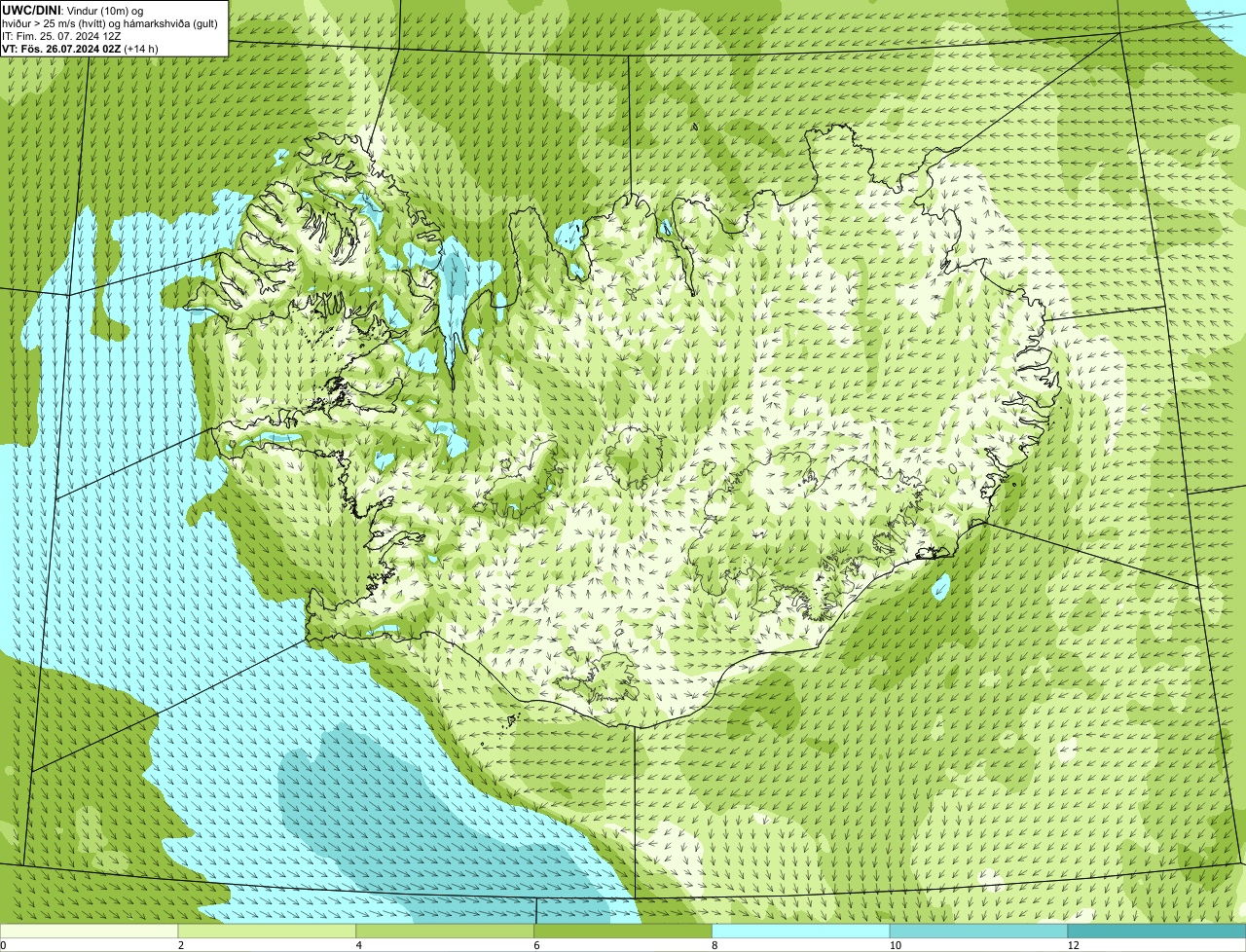
Task: Select the 8–10 m/s light cyan colorbar segment
Action: [801, 931]
